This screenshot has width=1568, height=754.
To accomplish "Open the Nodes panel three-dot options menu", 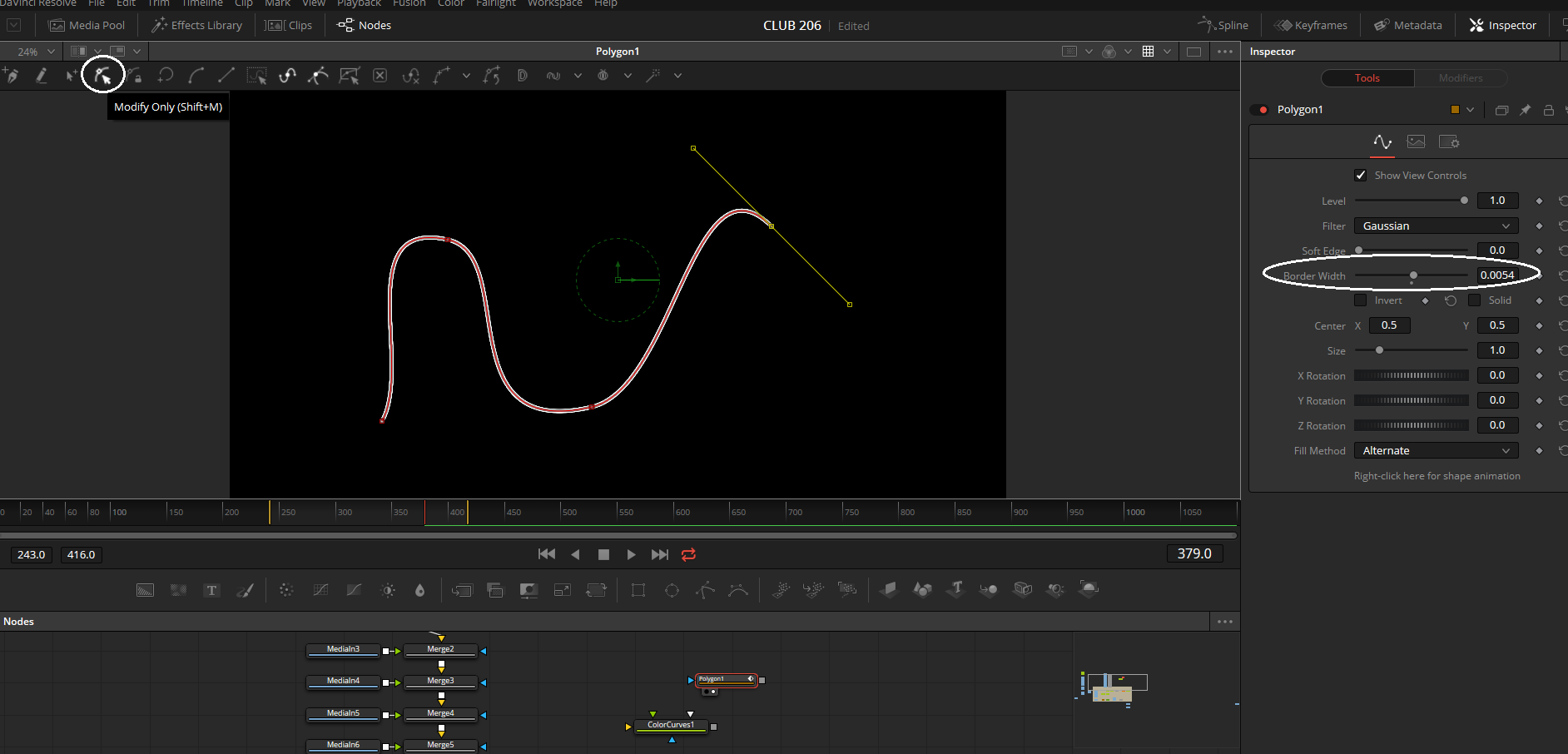I will click(x=1225, y=622).
